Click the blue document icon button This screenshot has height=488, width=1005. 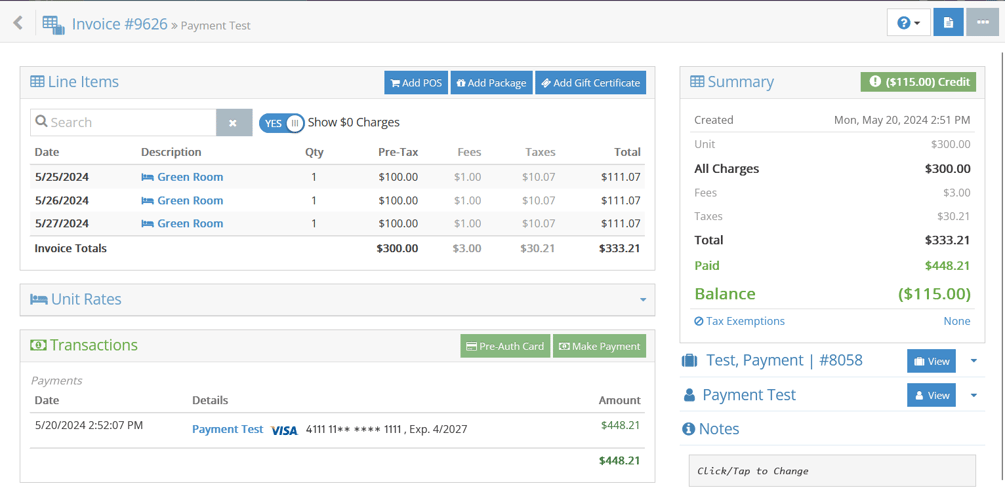[949, 22]
